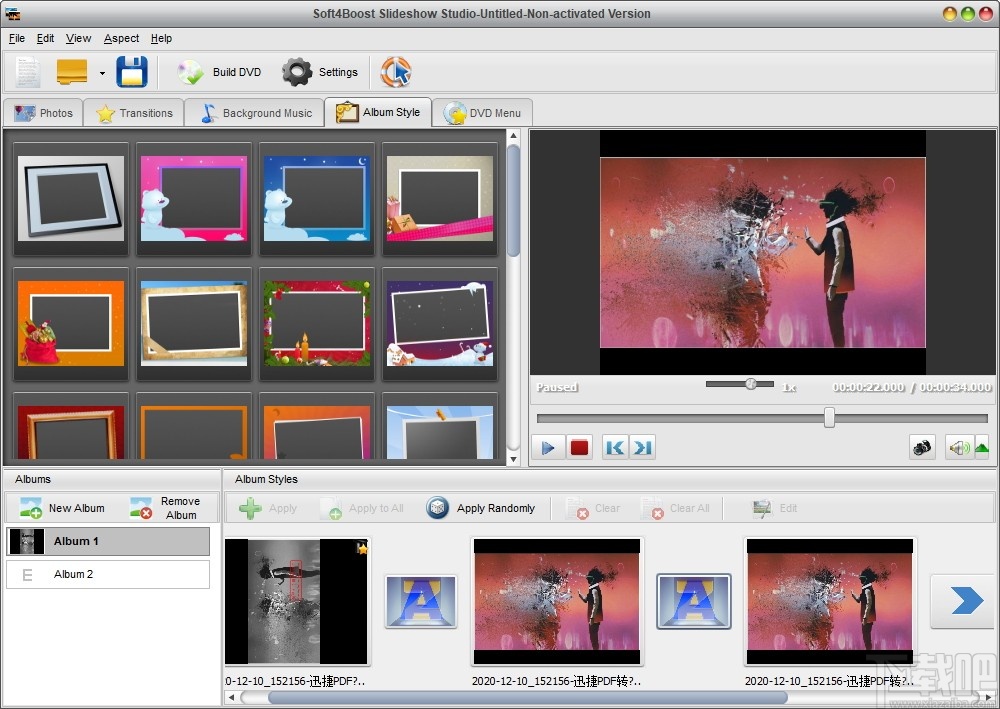
Task: Click the lifebuoy help icon in toolbar
Action: pos(396,72)
